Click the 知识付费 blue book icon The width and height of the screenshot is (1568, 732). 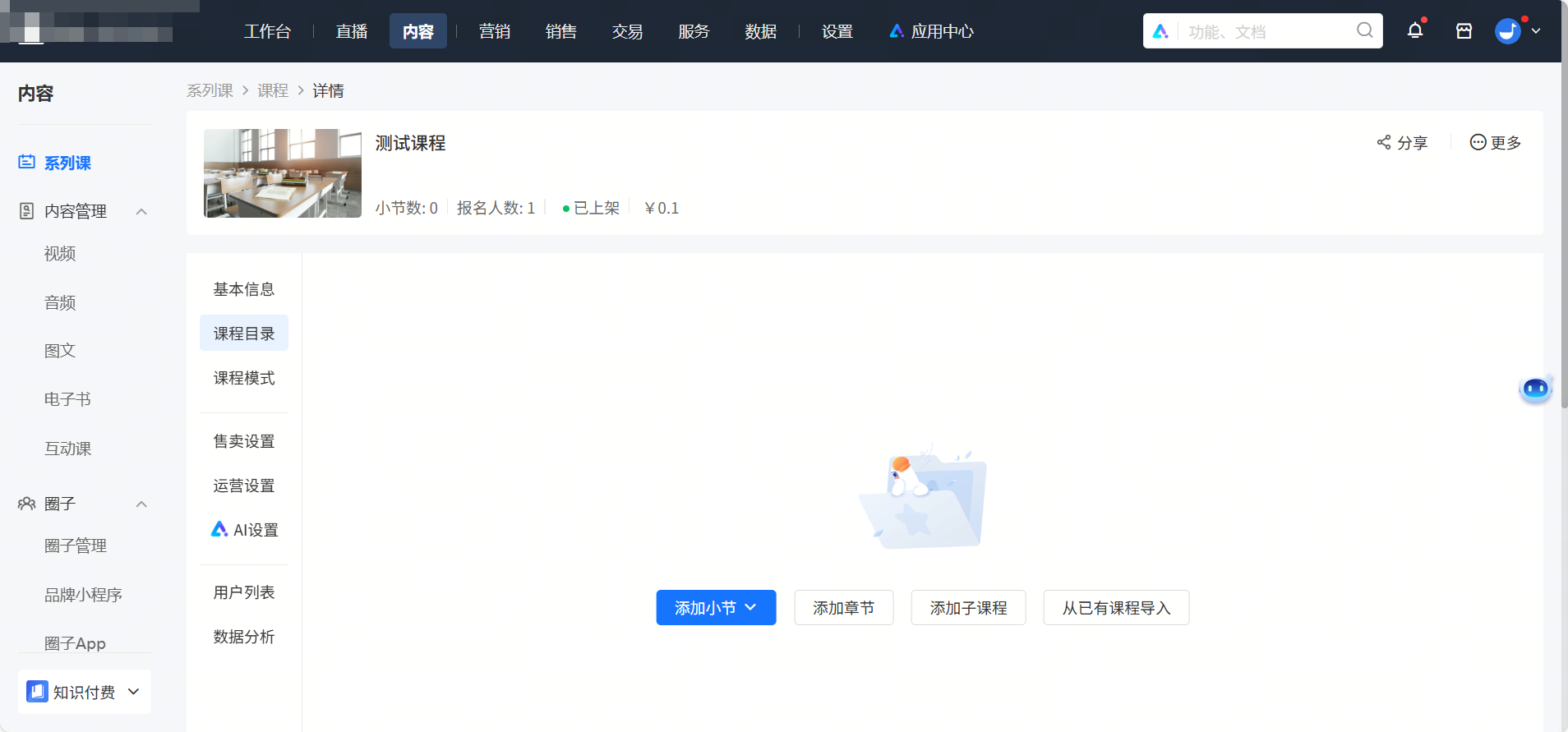click(x=37, y=692)
